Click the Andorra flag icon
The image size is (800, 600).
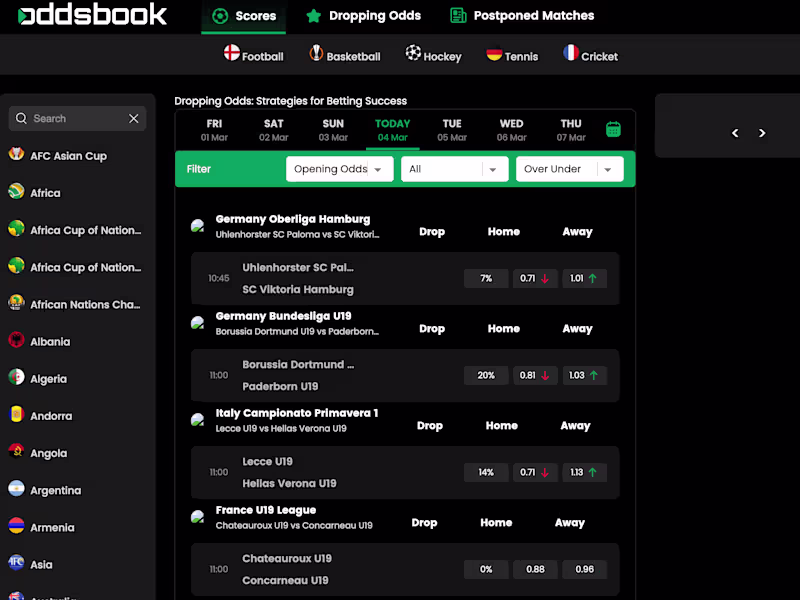click(16, 414)
